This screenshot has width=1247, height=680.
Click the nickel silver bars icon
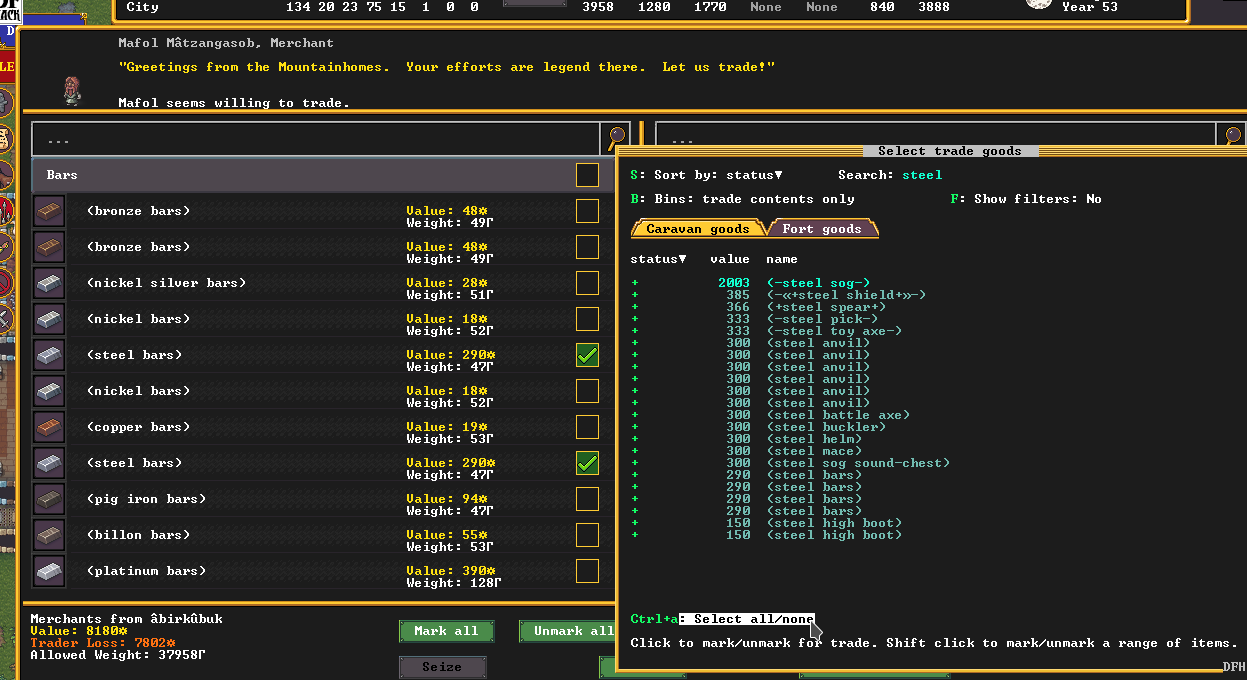point(49,283)
